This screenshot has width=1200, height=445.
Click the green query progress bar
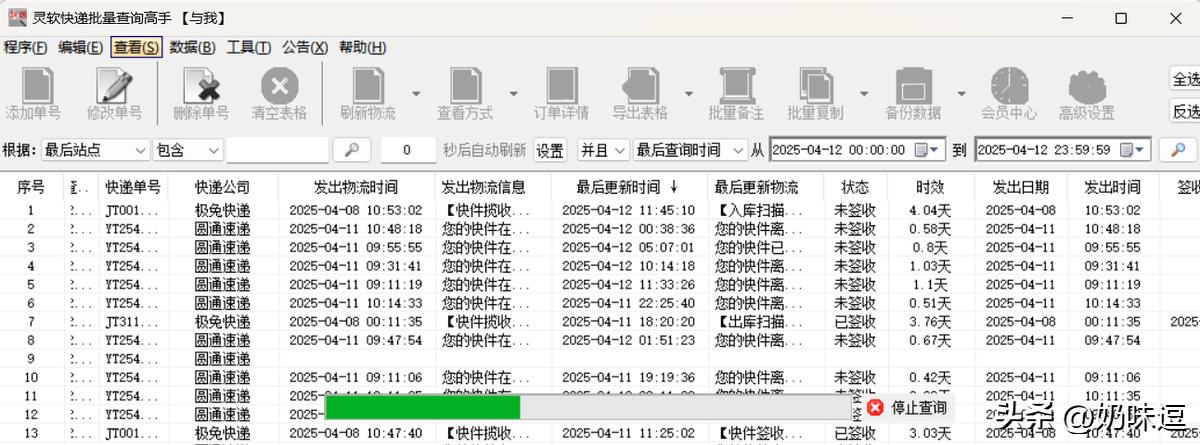coord(422,408)
